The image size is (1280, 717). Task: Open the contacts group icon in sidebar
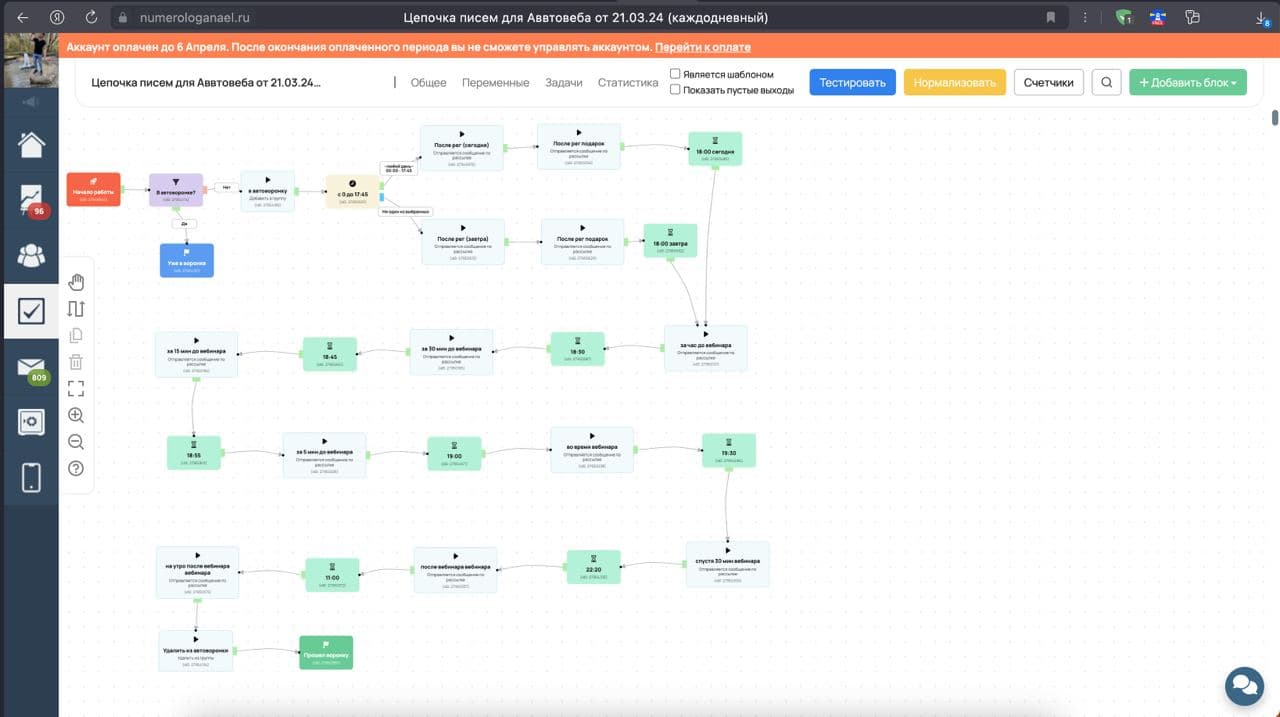tap(31, 255)
